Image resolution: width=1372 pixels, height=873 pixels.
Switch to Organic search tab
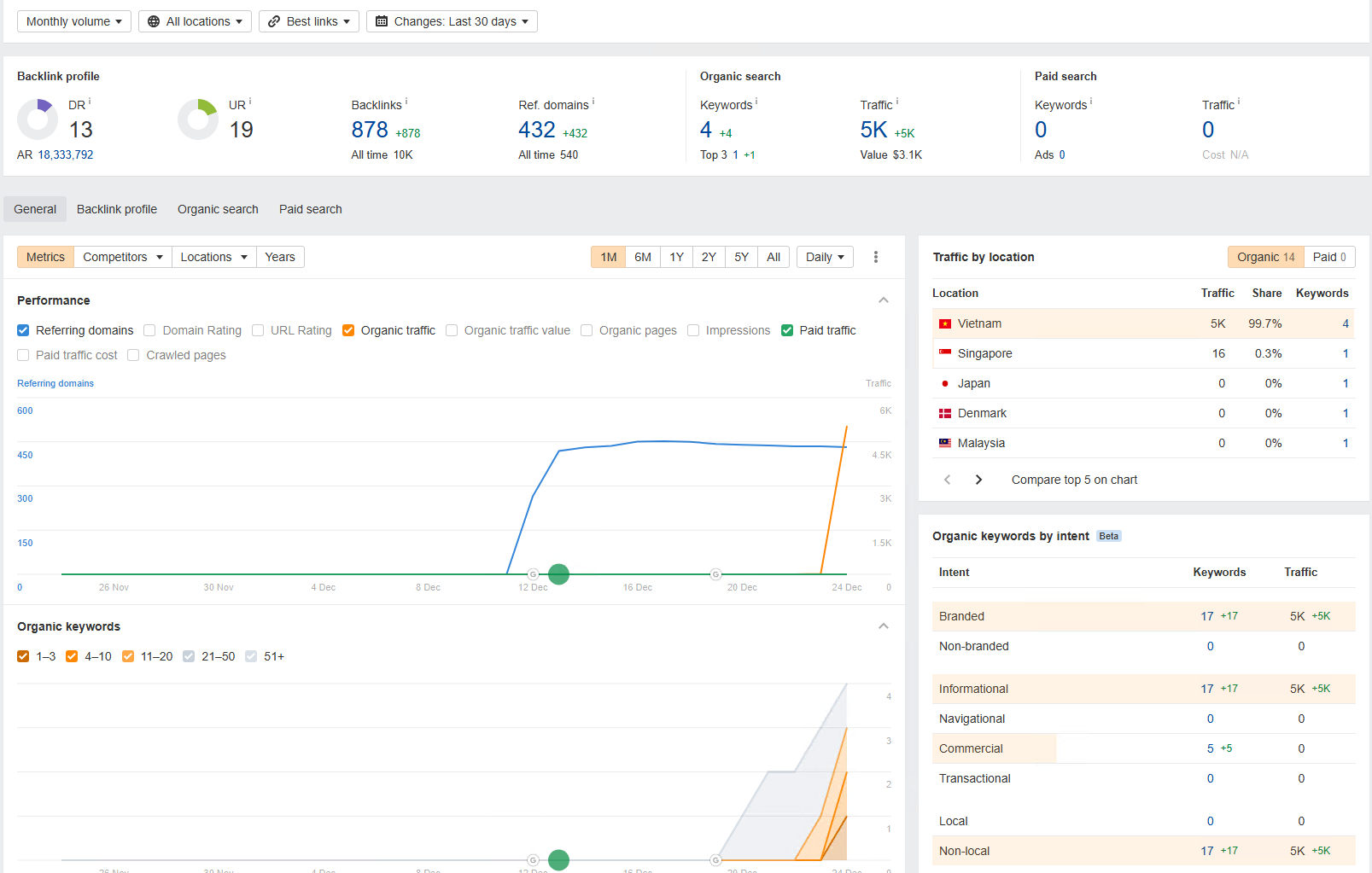tap(218, 209)
